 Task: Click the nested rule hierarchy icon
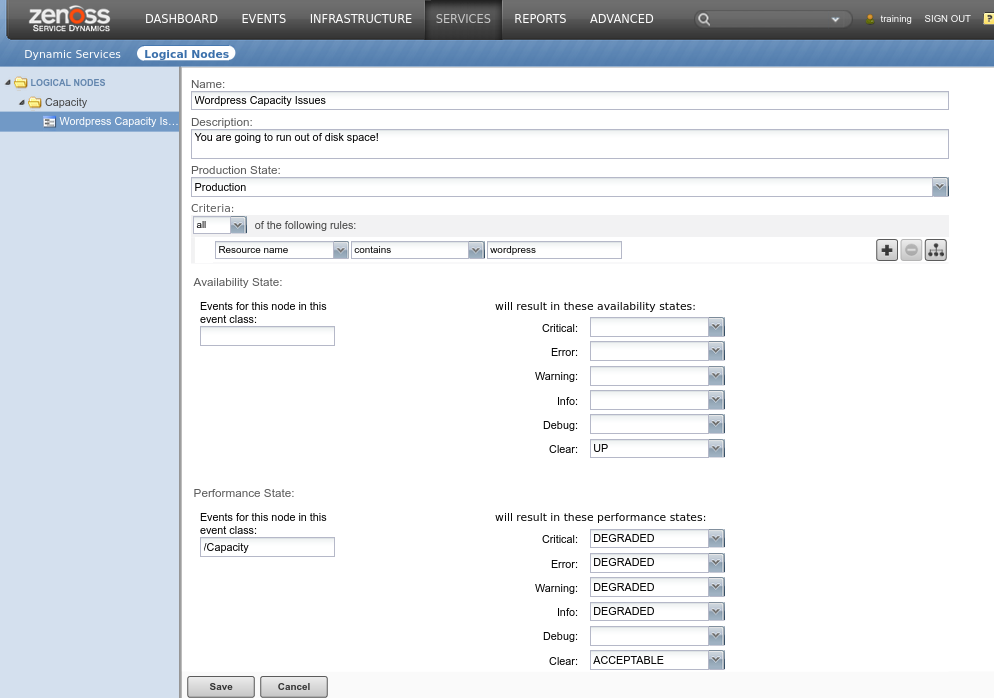tap(936, 250)
